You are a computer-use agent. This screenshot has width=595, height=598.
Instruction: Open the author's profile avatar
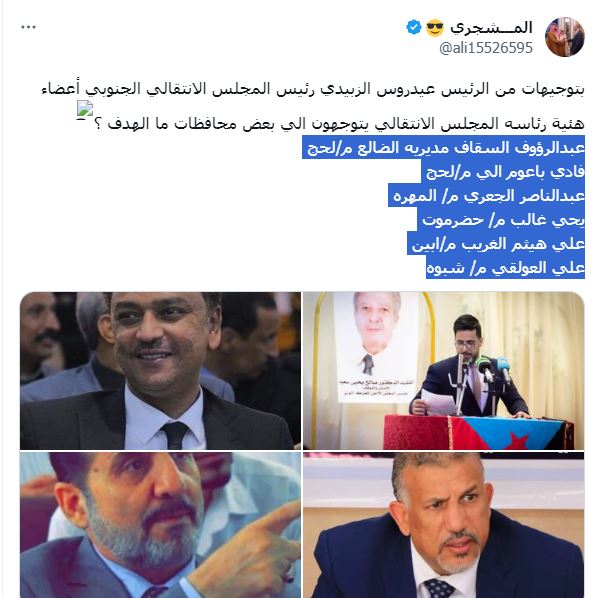click(x=564, y=37)
